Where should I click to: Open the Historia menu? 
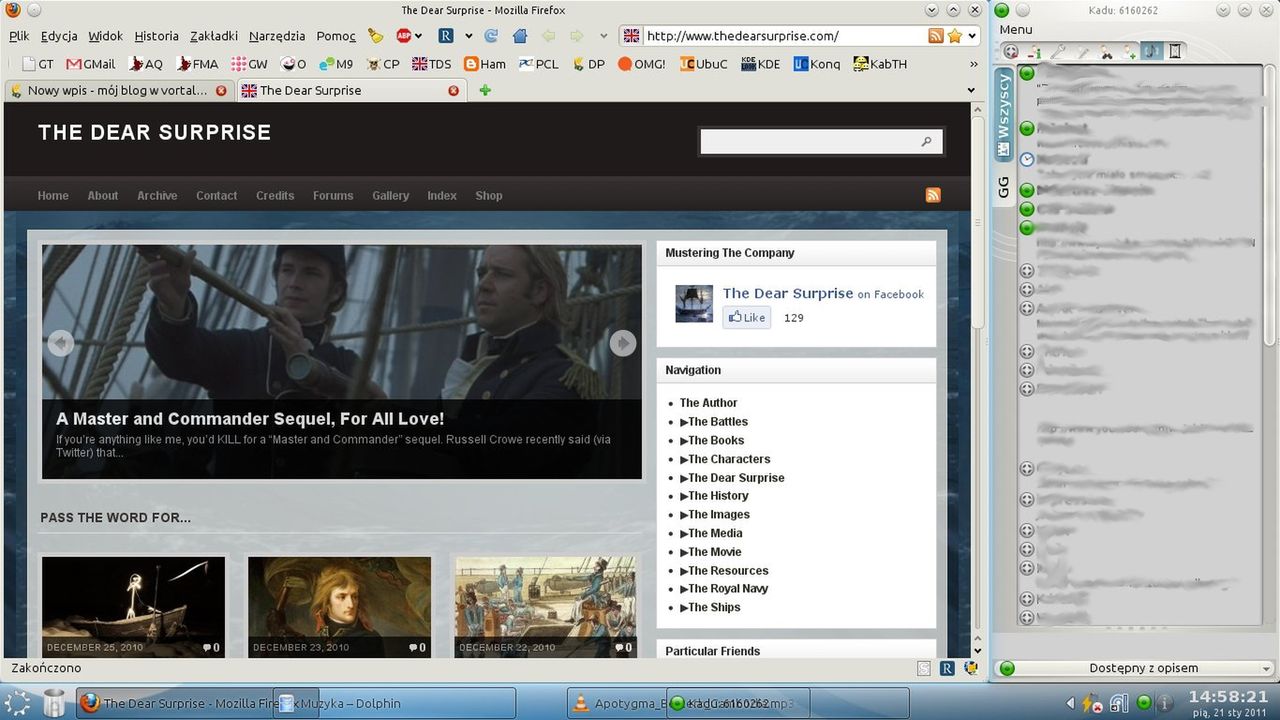(x=156, y=36)
